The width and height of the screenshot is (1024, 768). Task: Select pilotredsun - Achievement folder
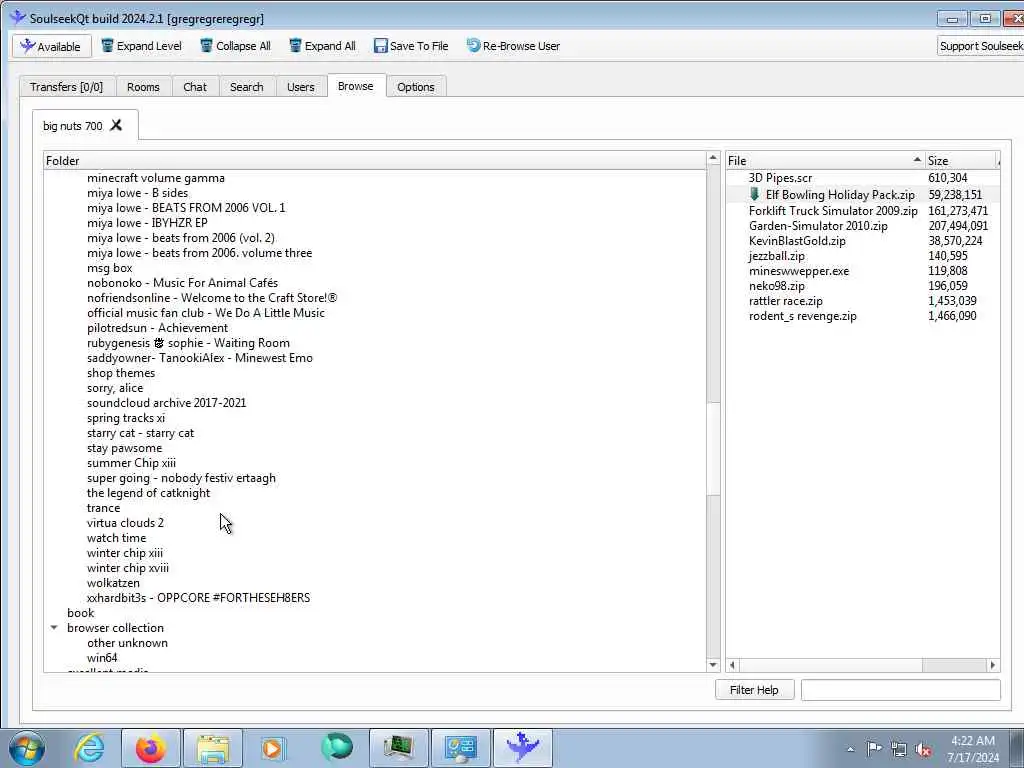click(157, 328)
